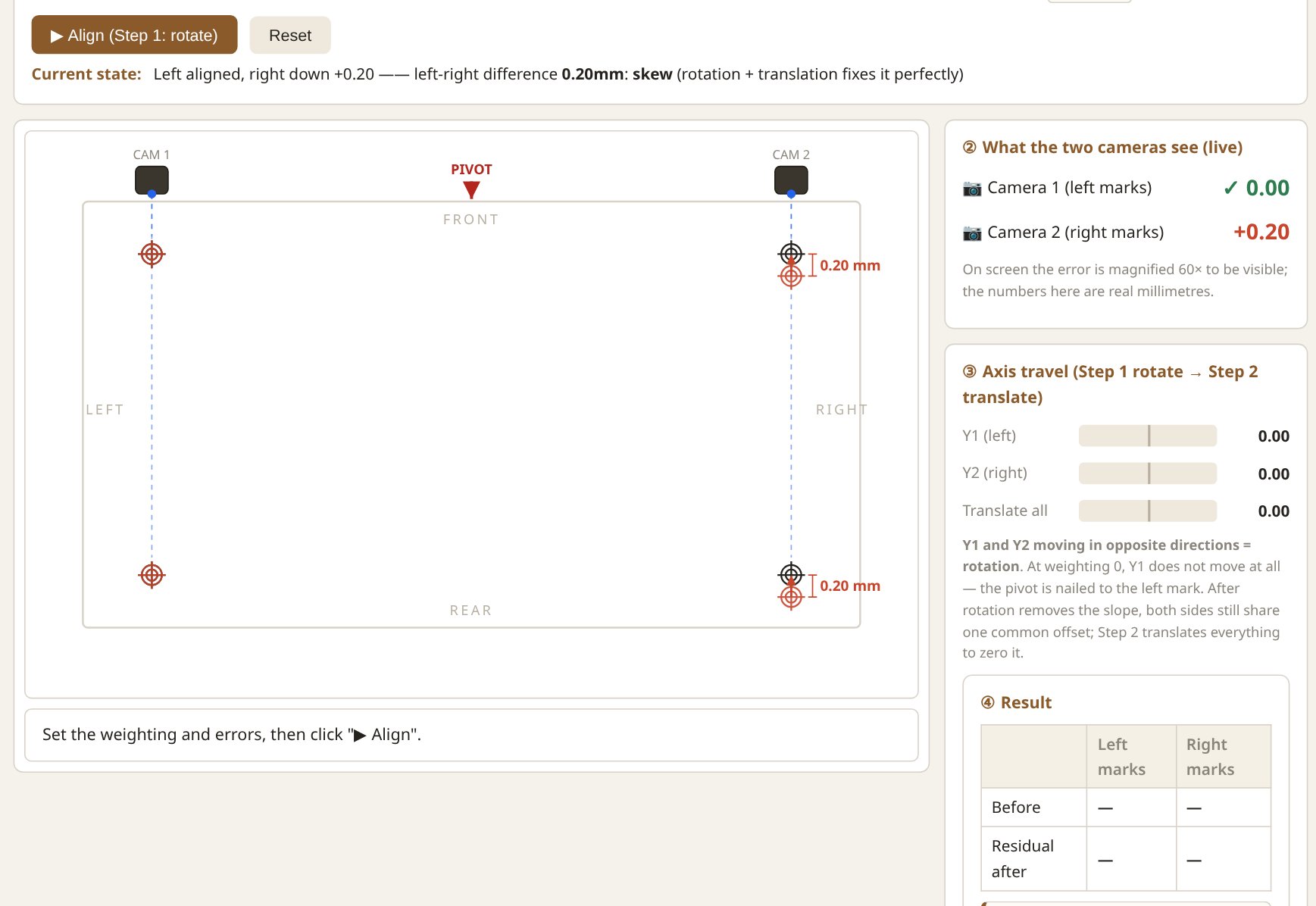The height and width of the screenshot is (906, 1316).
Task: Click the Translate all travel slider
Action: click(1148, 511)
